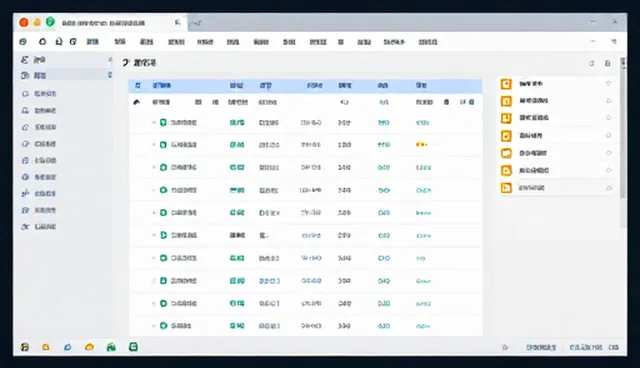Viewport: 640px width, 368px height.
Task: Click the first icon in the top toolbar
Action: 23,42
